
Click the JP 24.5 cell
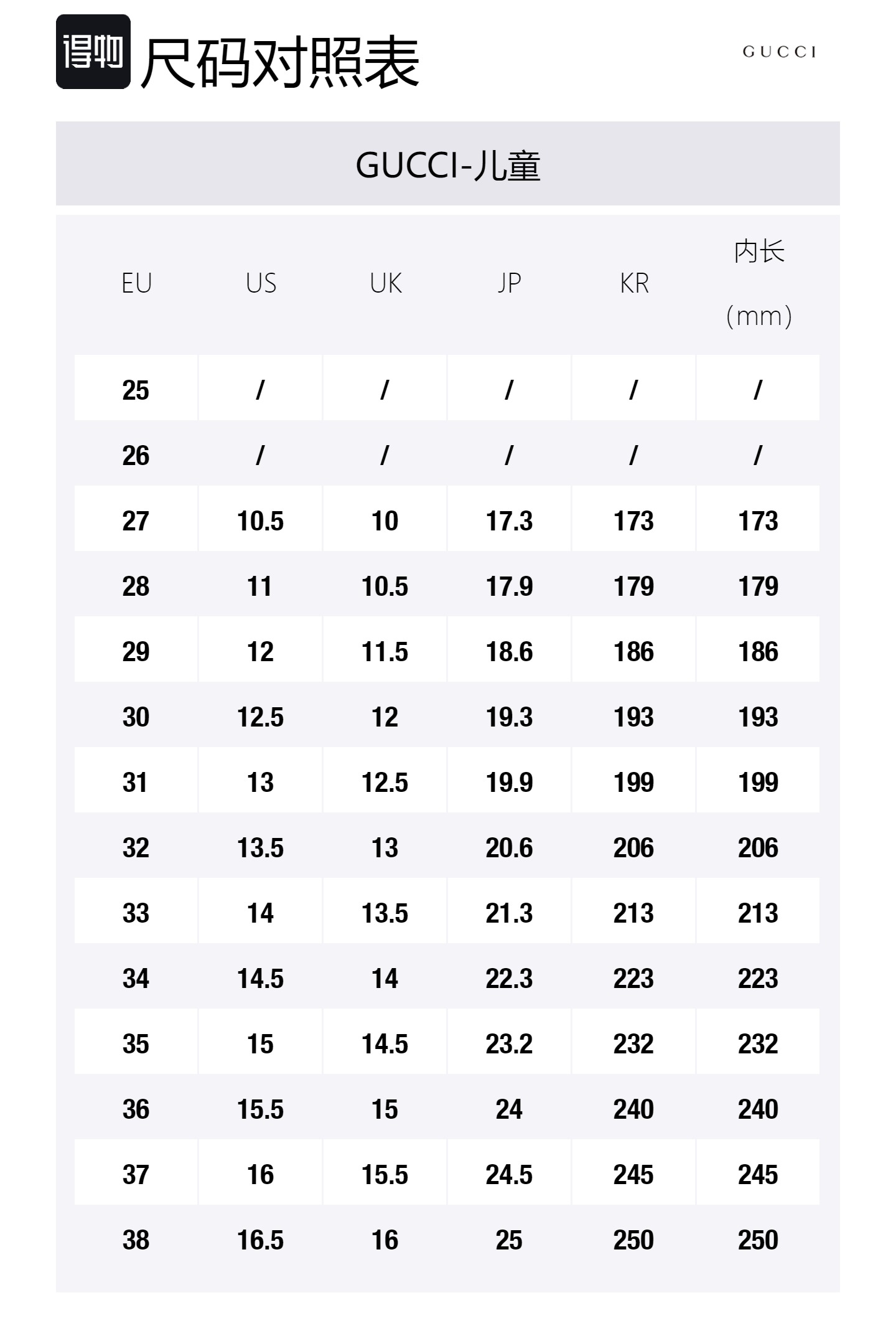point(509,1175)
